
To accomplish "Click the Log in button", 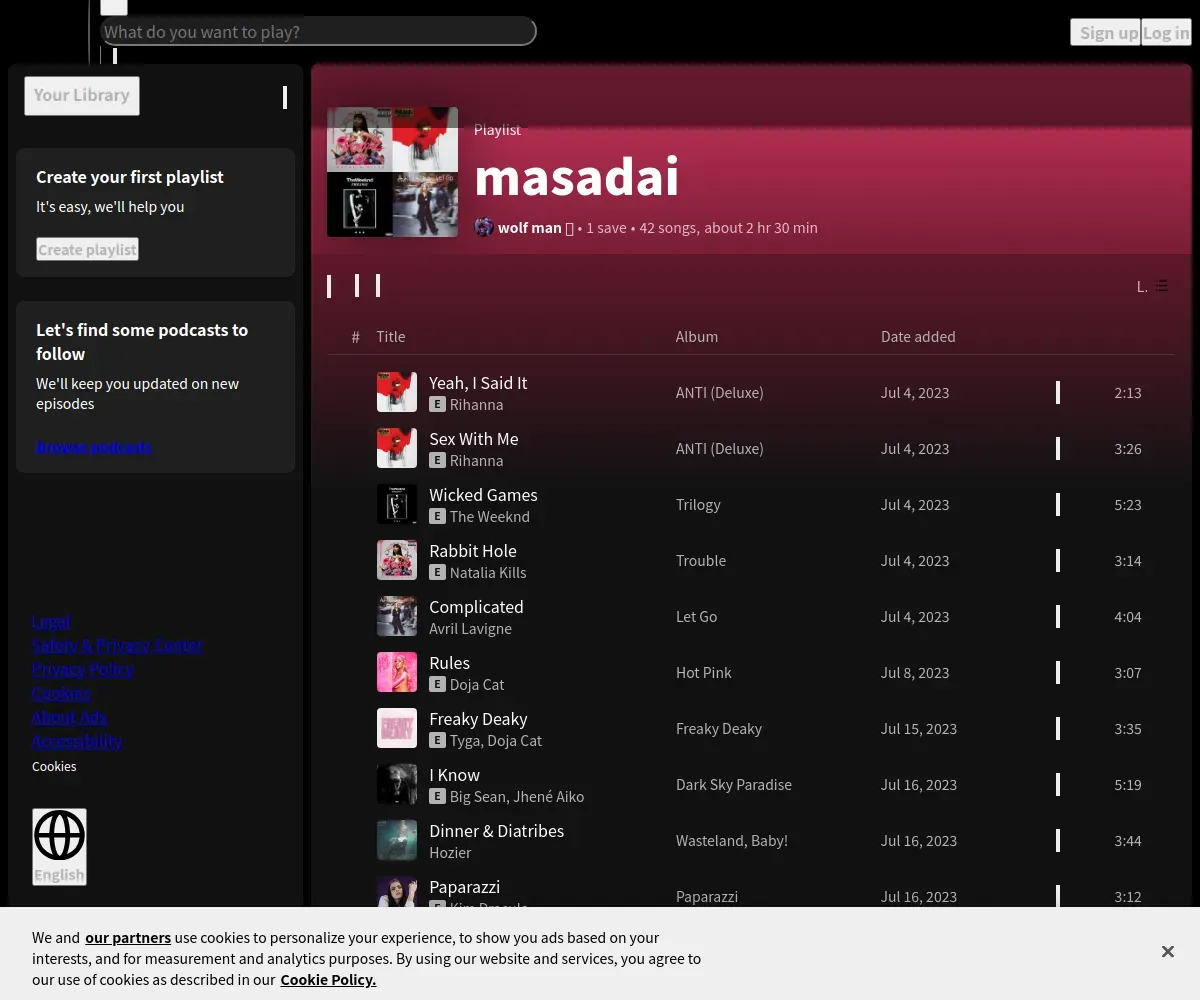I will (1166, 32).
